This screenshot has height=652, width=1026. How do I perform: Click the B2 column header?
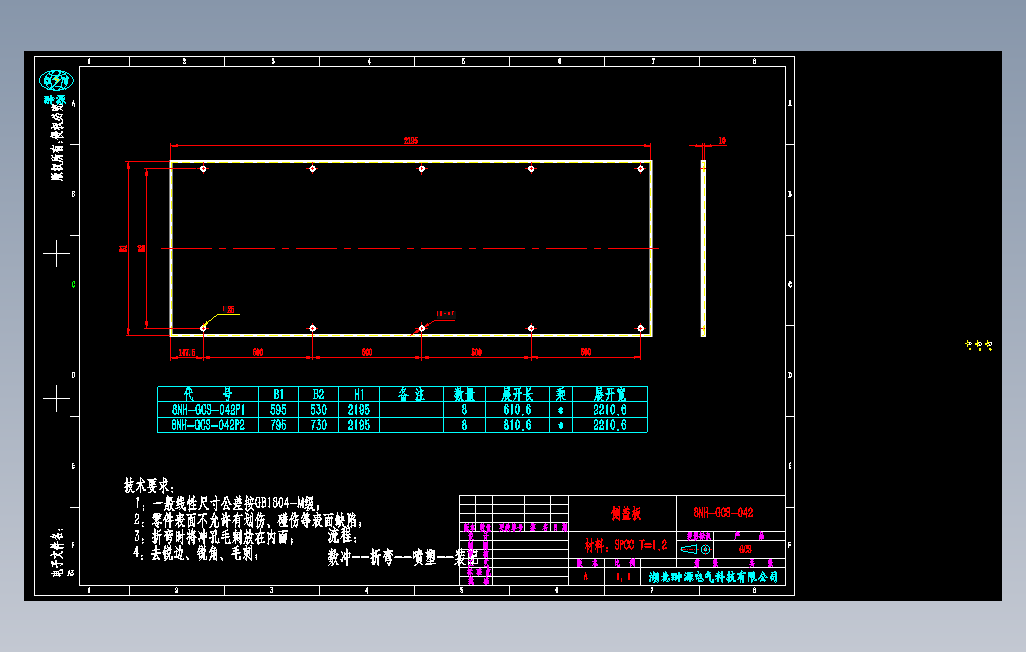click(318, 394)
